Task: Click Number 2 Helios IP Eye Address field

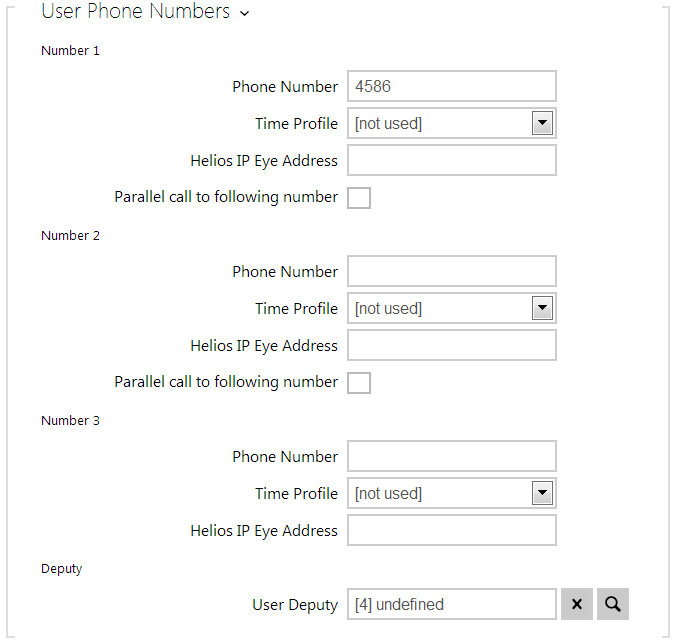Action: [x=451, y=346]
